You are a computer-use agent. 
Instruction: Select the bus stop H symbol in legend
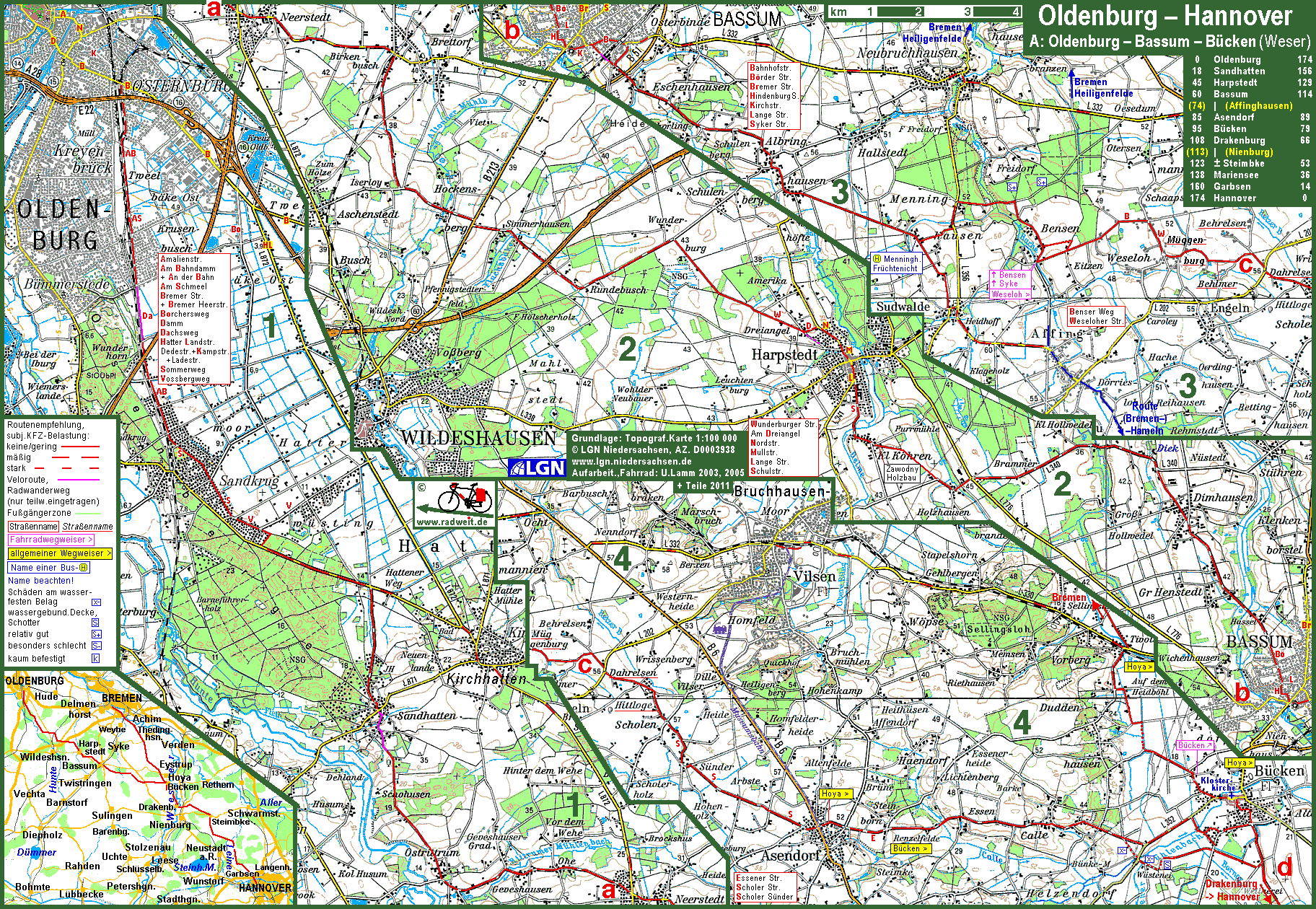(x=84, y=568)
